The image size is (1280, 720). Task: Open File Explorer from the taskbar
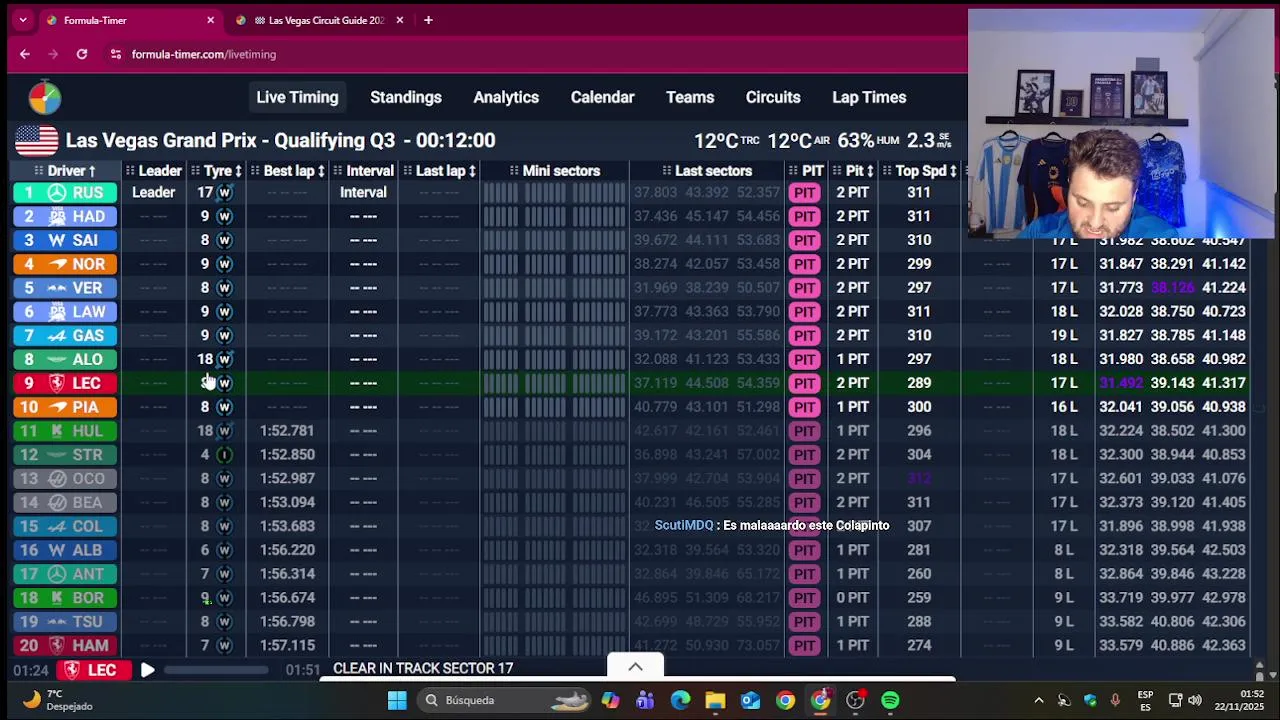[x=715, y=700]
